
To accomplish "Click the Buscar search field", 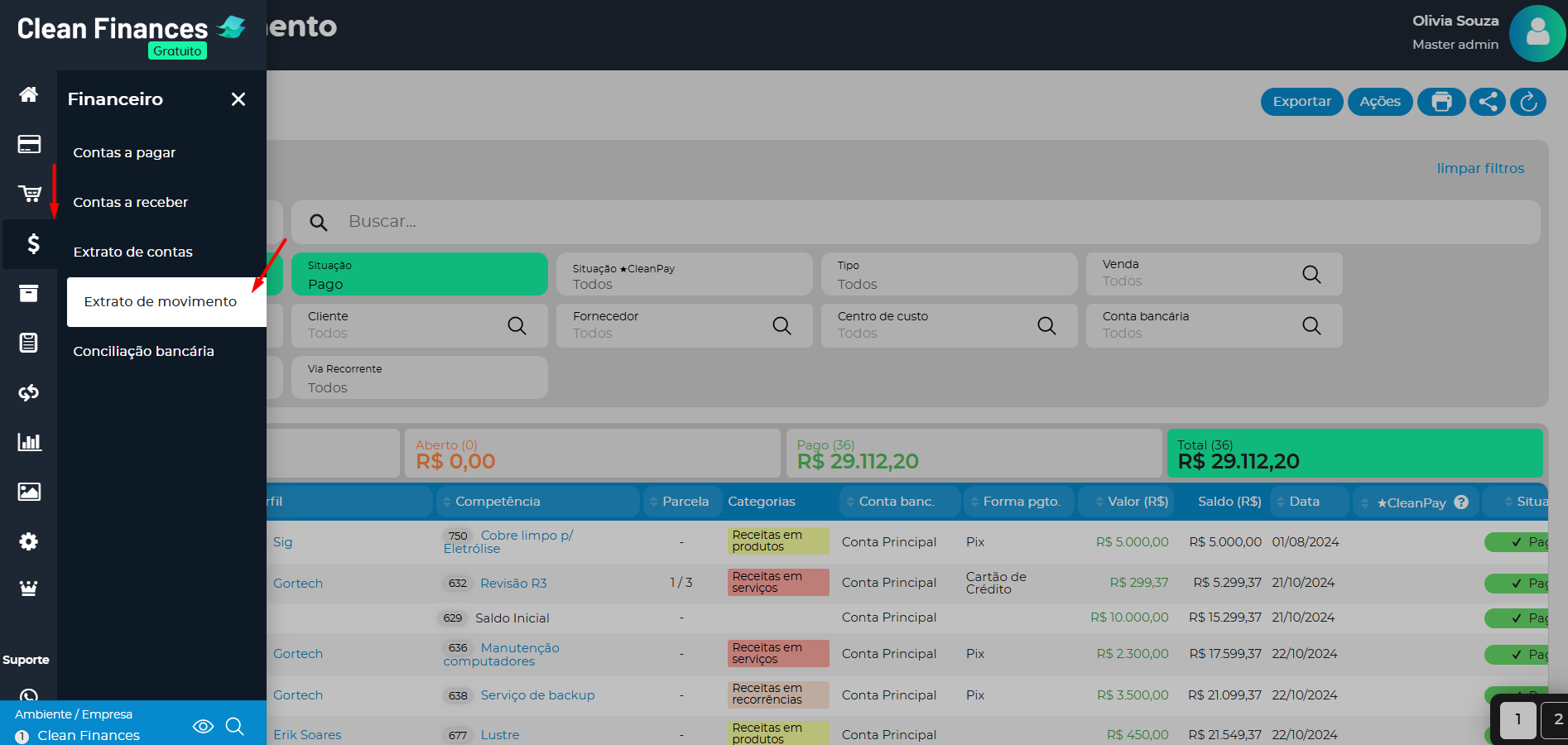I will [911, 222].
